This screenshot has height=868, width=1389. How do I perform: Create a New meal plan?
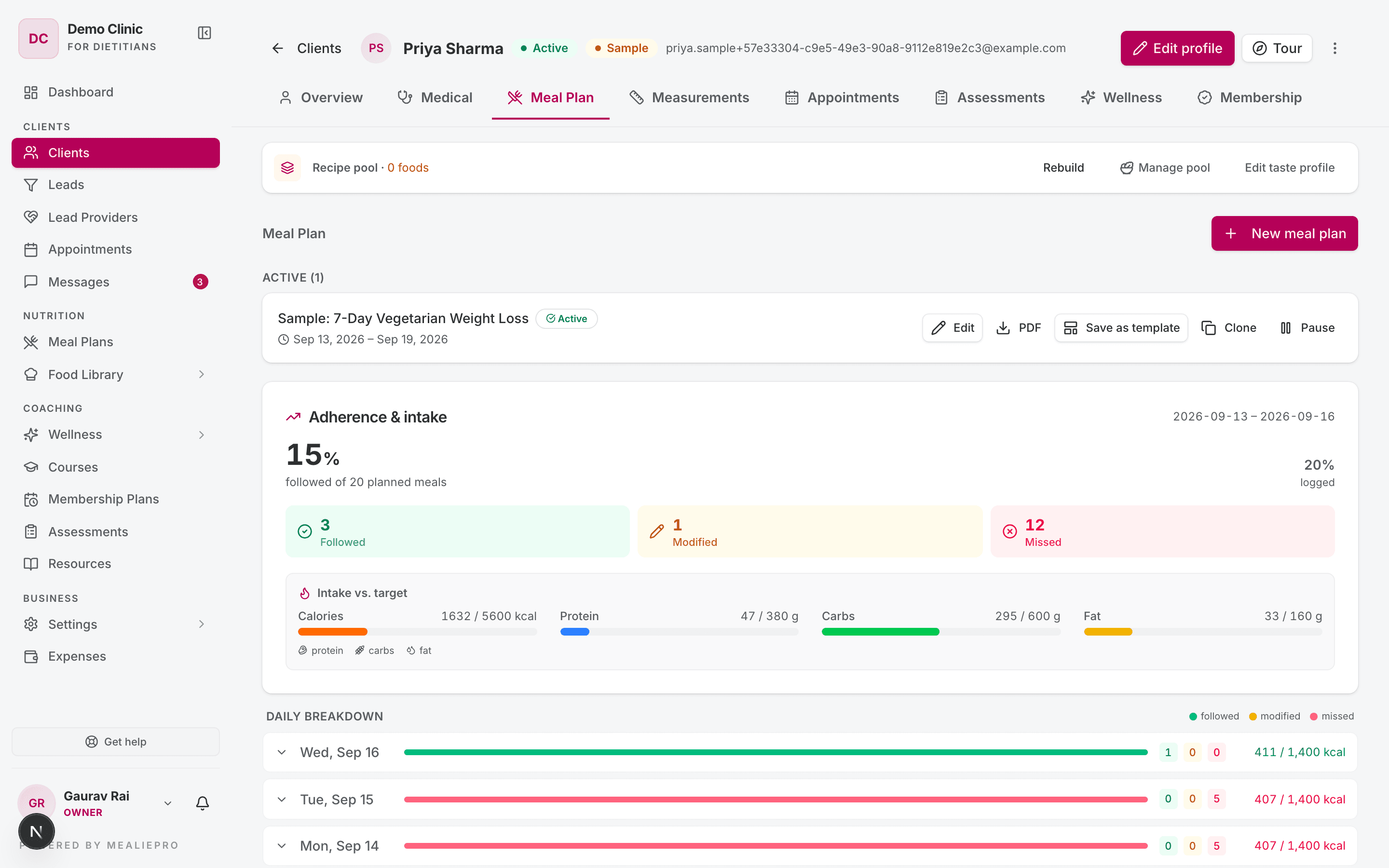(x=1284, y=233)
